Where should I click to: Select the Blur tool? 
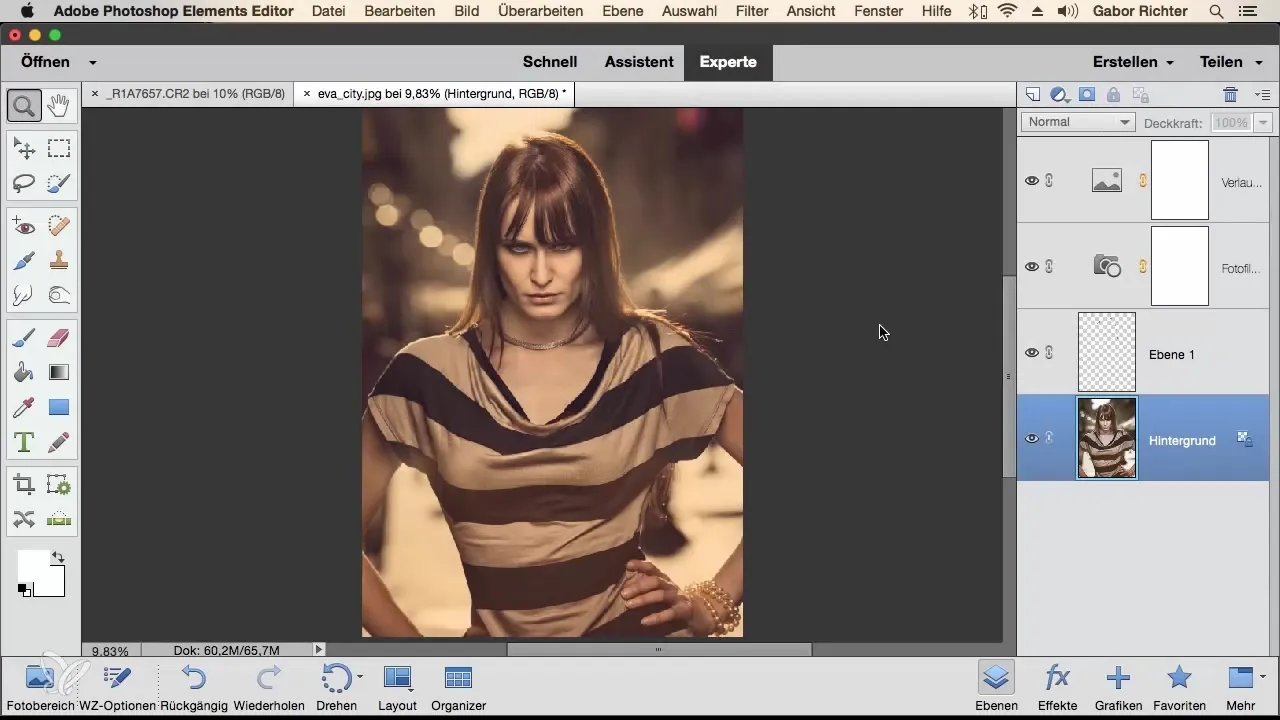point(24,295)
